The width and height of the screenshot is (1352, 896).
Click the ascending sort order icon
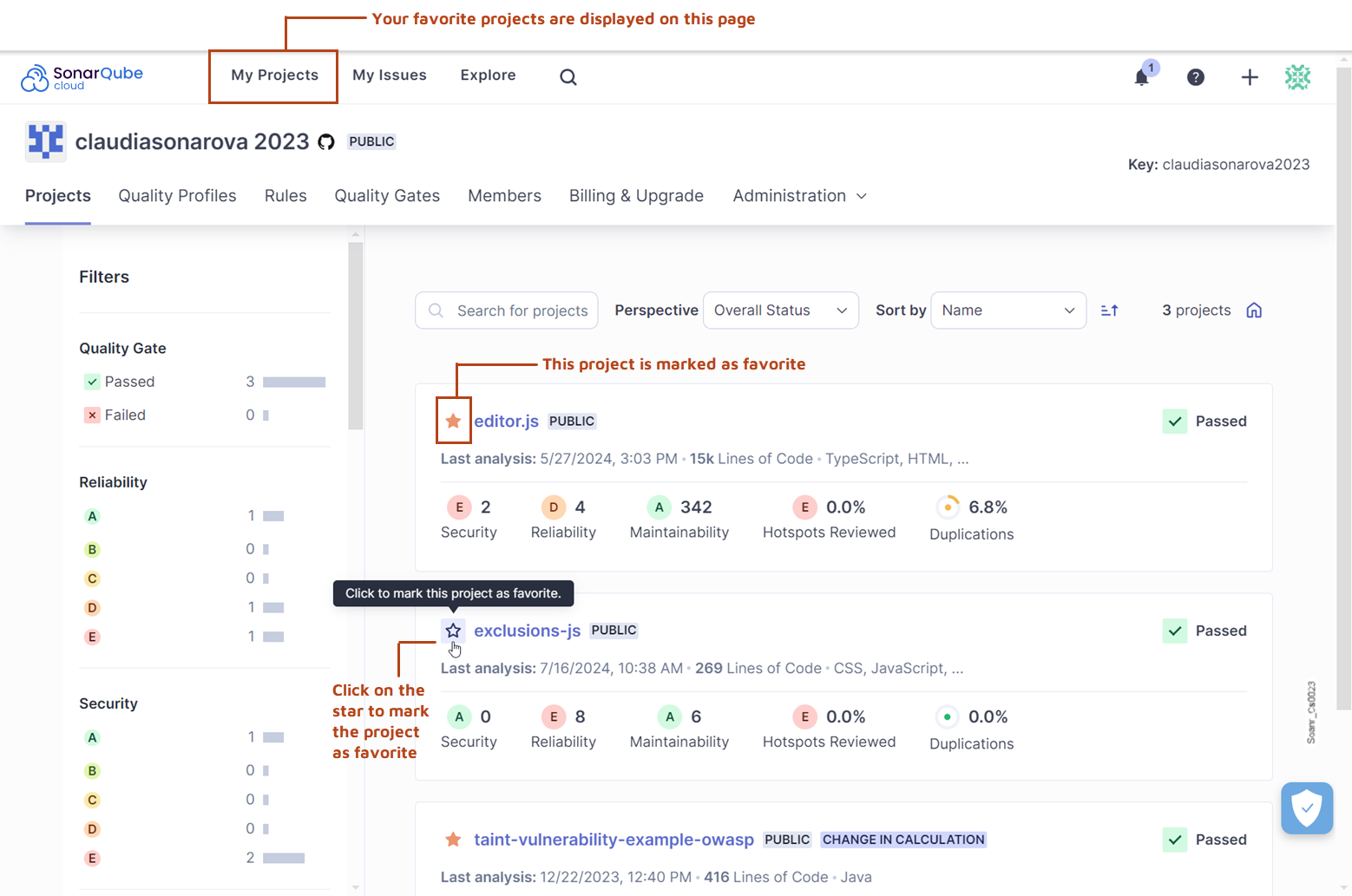[1109, 310]
